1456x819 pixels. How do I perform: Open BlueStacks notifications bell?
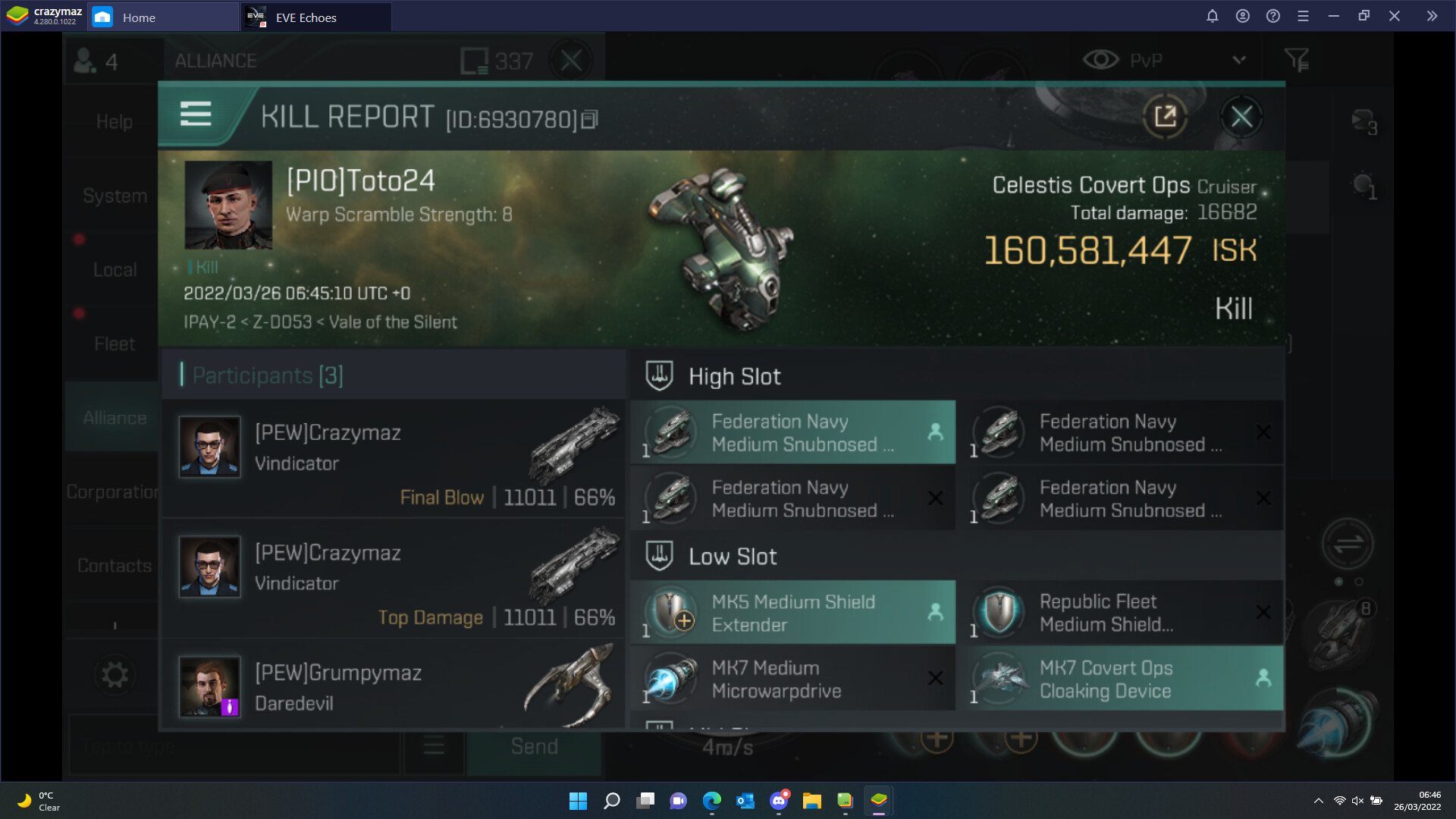click(x=1212, y=16)
